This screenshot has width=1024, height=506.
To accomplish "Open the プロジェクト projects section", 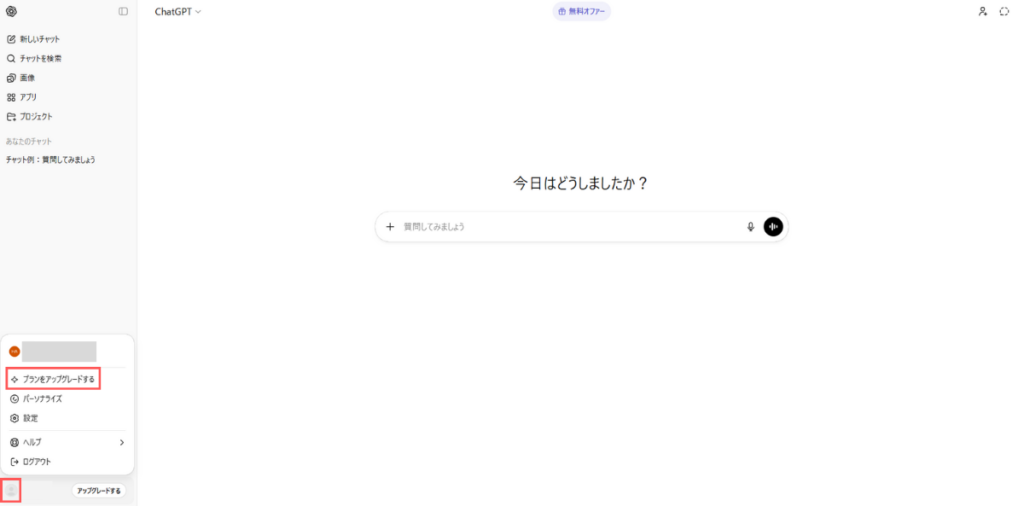I will [x=36, y=117].
